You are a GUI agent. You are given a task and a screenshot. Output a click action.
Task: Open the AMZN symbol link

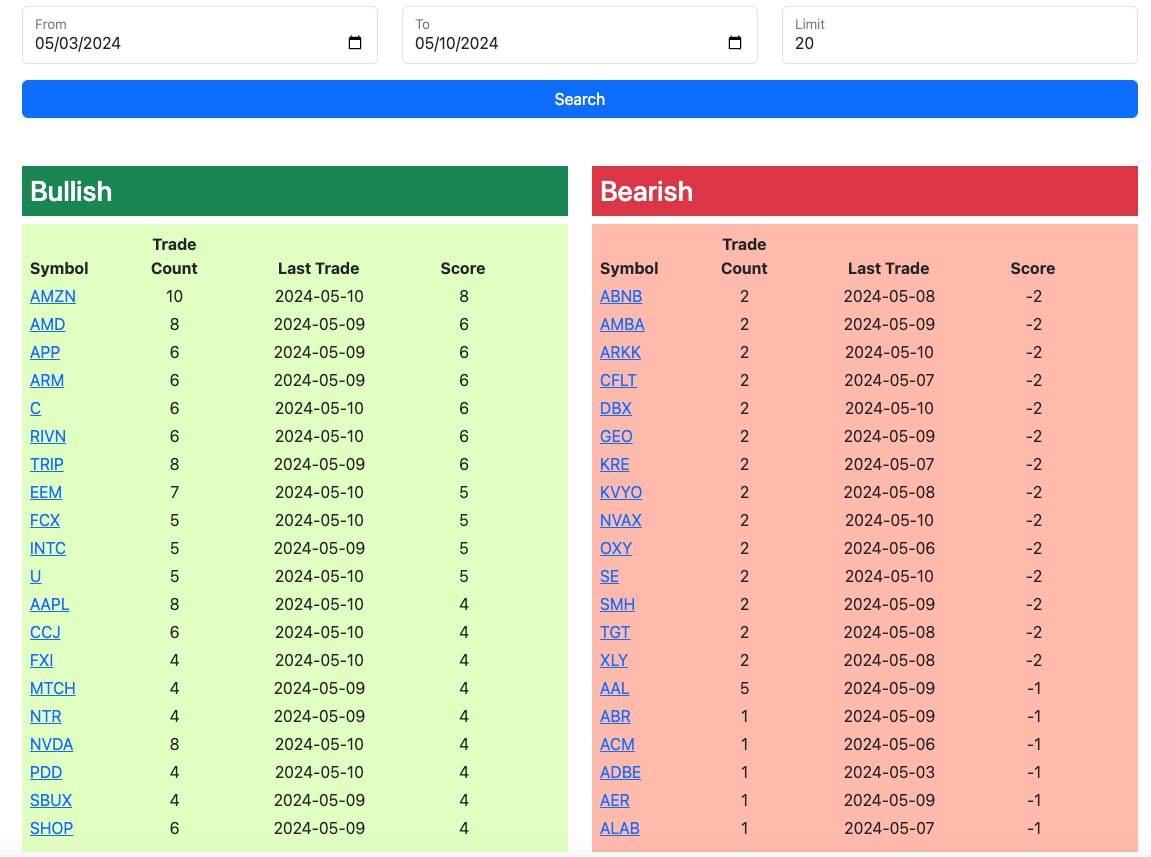(x=53, y=297)
